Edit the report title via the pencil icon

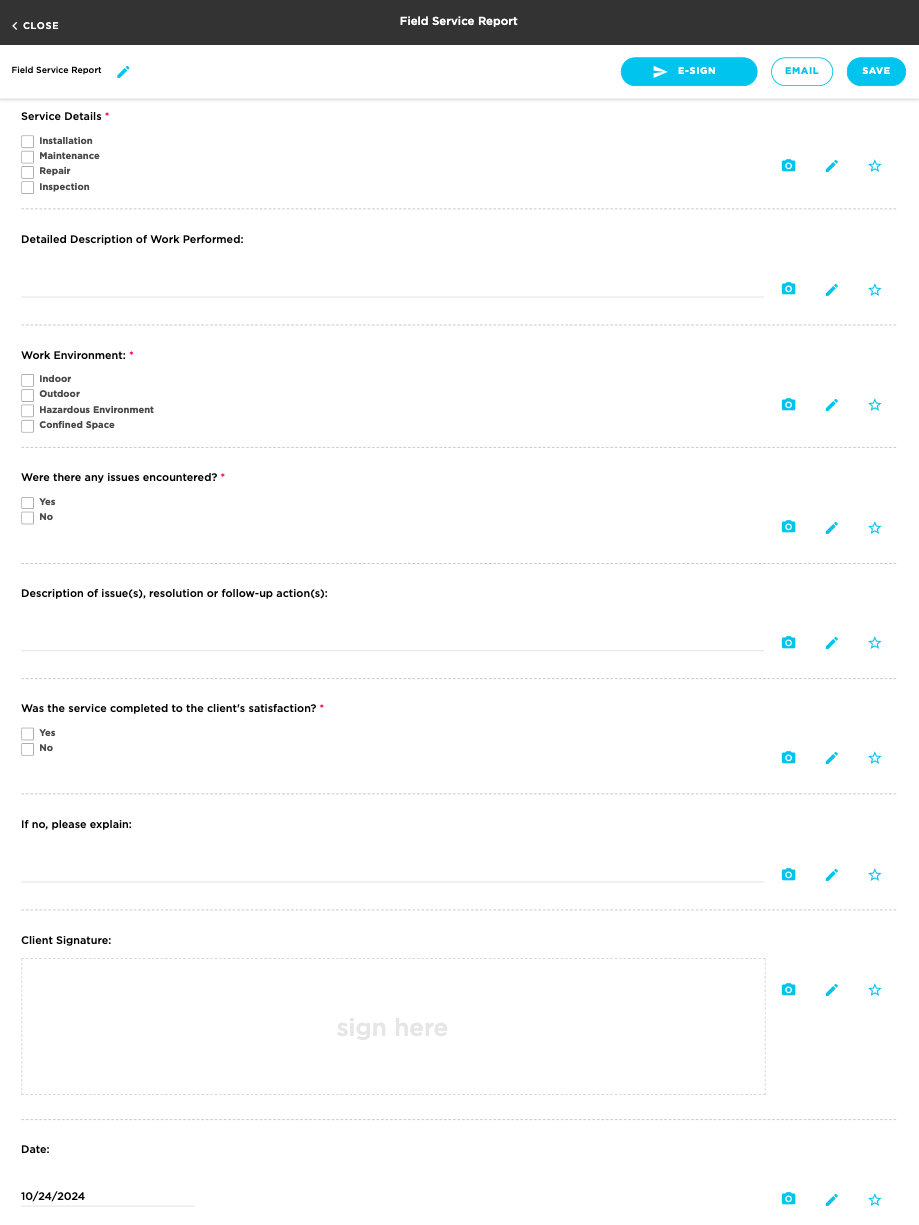(123, 71)
